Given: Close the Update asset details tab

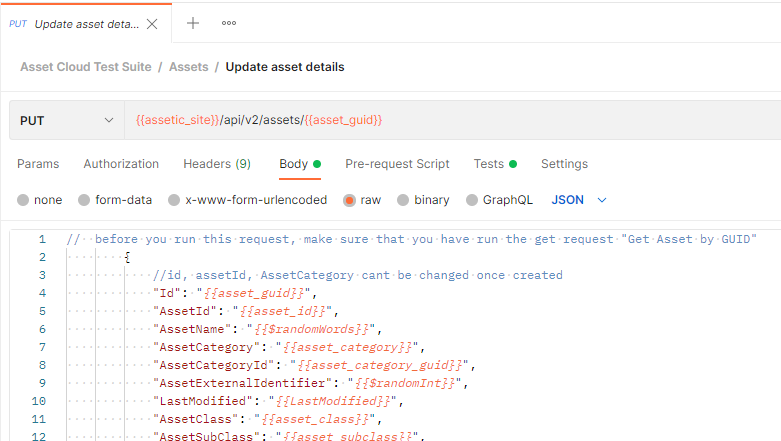Looking at the screenshot, I should point(152,24).
